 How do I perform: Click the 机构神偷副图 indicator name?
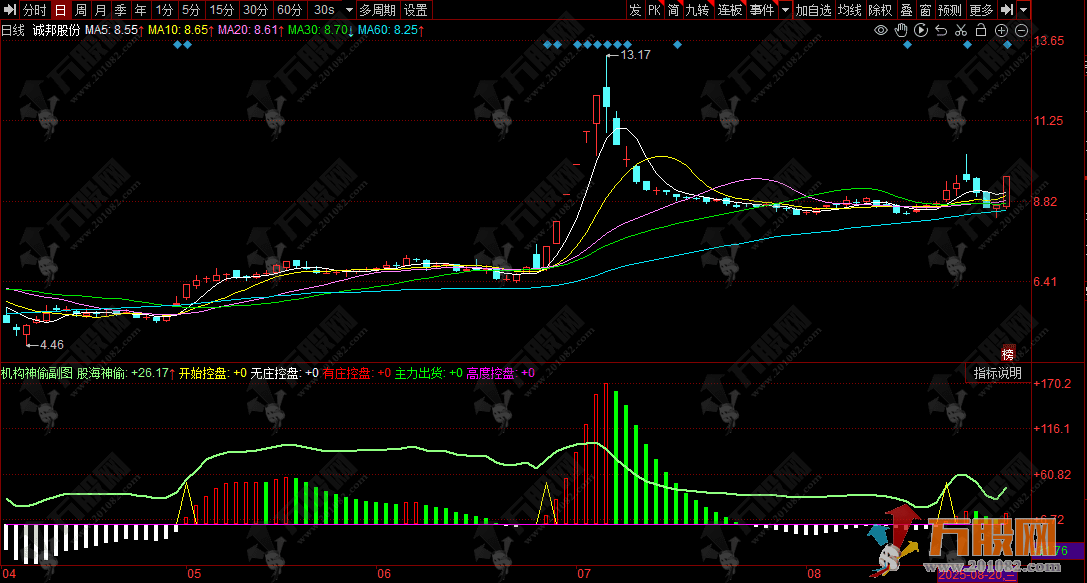[37, 373]
